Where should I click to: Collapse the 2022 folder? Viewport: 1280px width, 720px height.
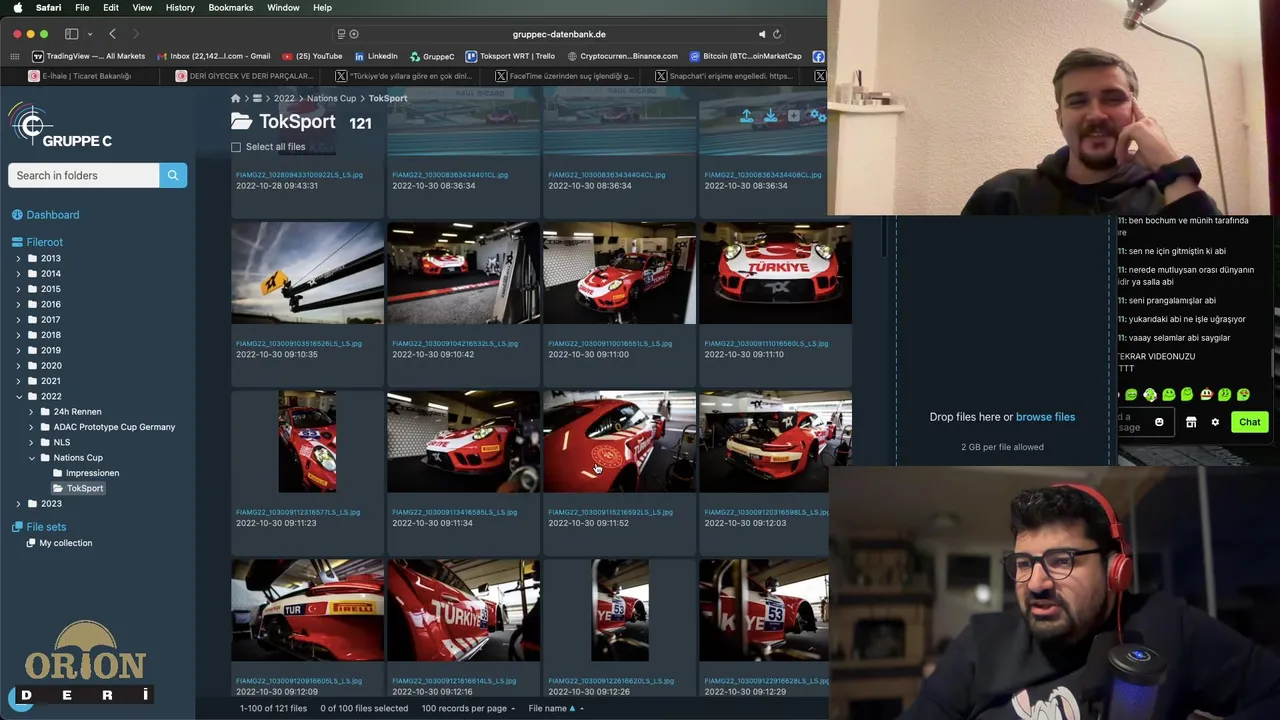18,397
